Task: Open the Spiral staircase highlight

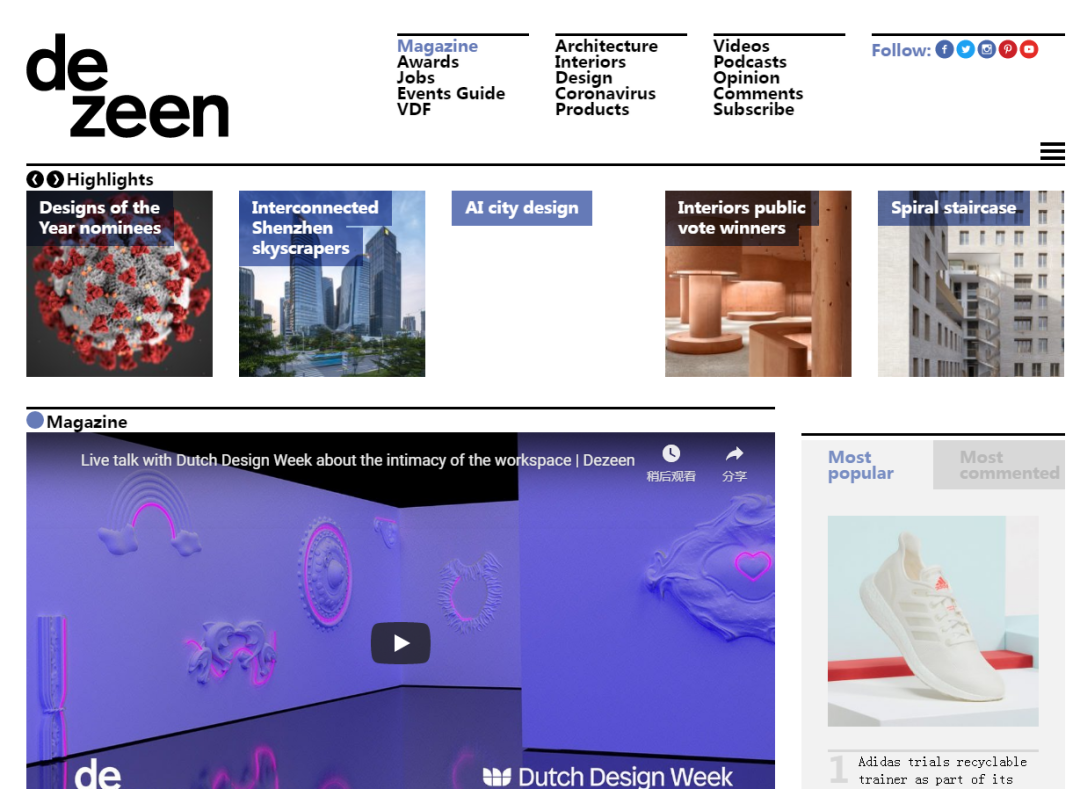Action: pos(970,284)
